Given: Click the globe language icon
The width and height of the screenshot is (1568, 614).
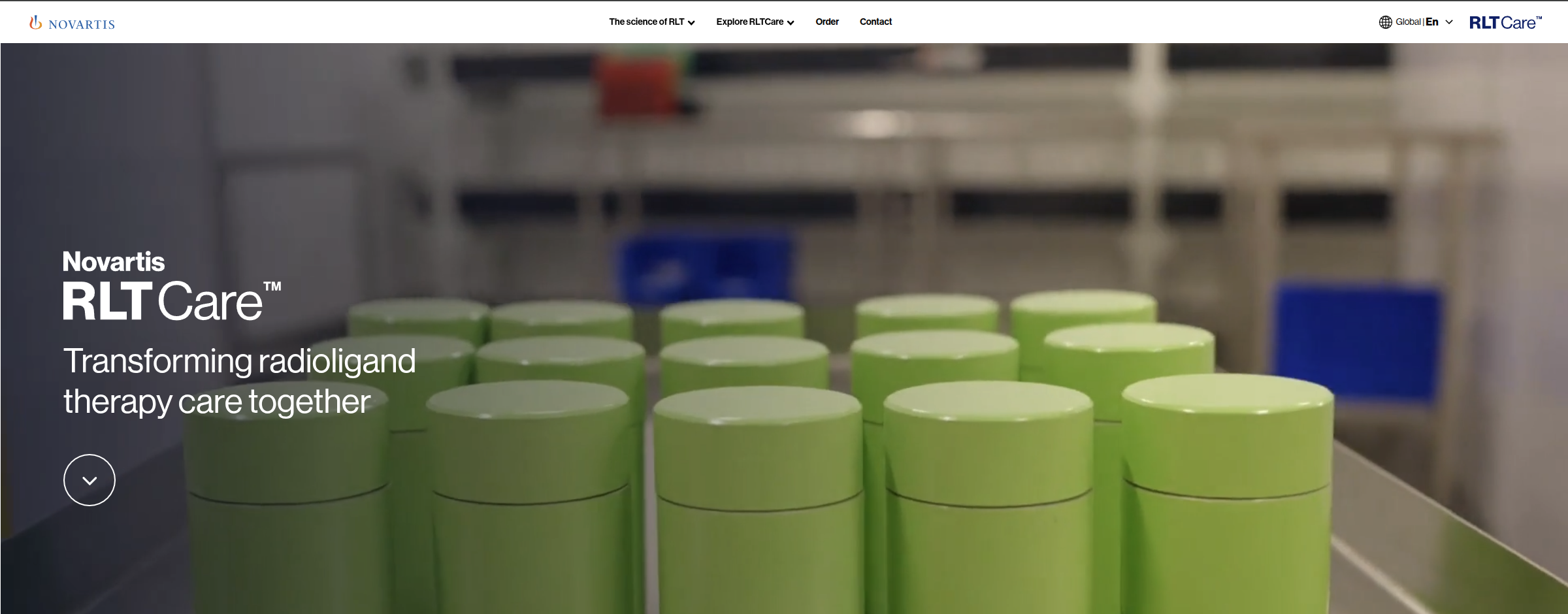Looking at the screenshot, I should (1385, 22).
